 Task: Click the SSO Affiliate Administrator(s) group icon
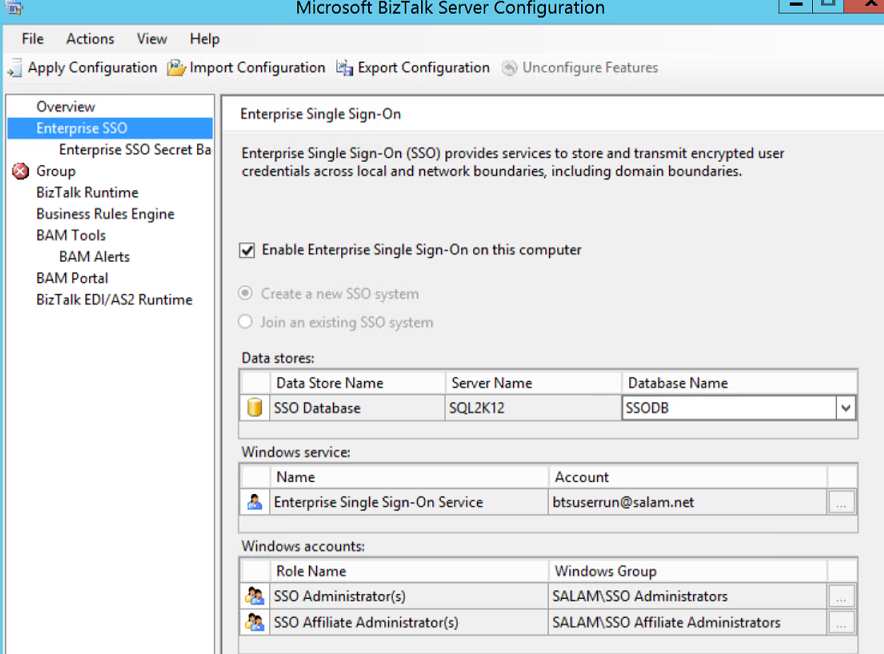point(255,622)
